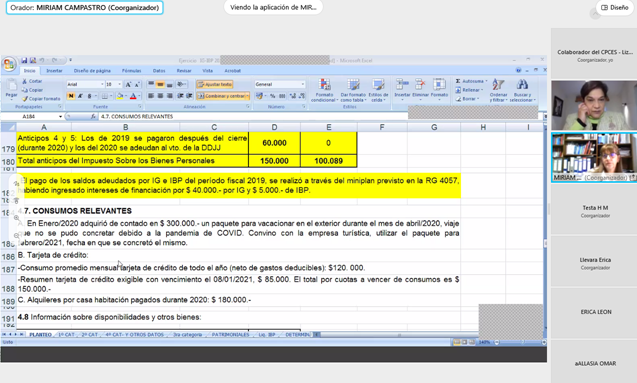Switch to the Revisar ribbon tab
The height and width of the screenshot is (383, 637).
184,71
